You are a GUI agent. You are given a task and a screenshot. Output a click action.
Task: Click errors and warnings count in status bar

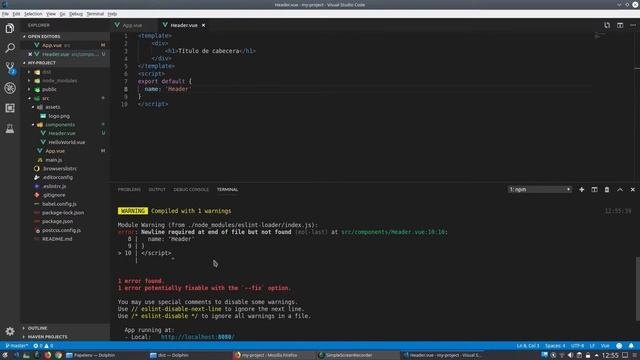[43, 346]
